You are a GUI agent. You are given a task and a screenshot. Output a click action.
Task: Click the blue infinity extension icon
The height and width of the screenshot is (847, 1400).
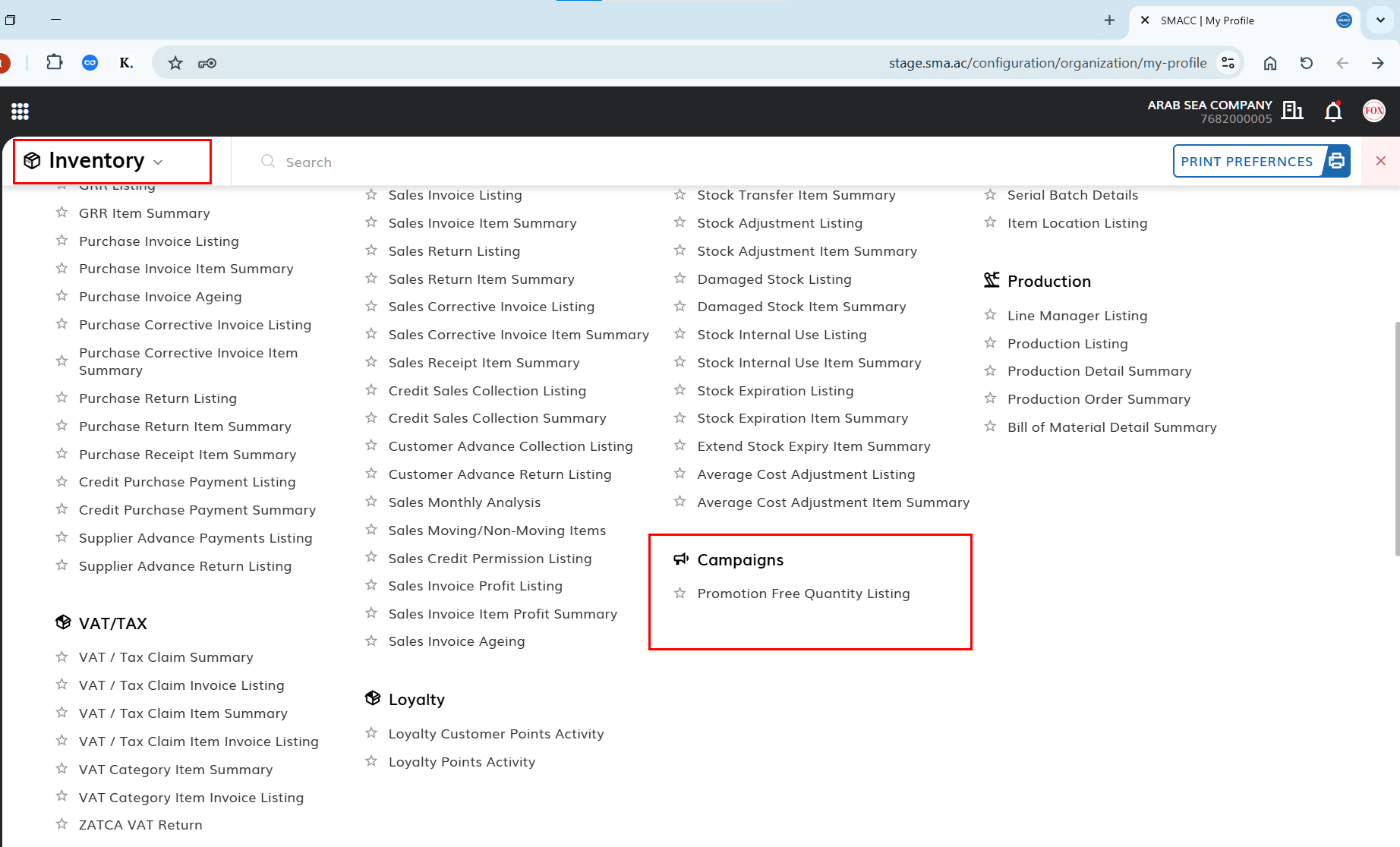pyautogui.click(x=90, y=62)
